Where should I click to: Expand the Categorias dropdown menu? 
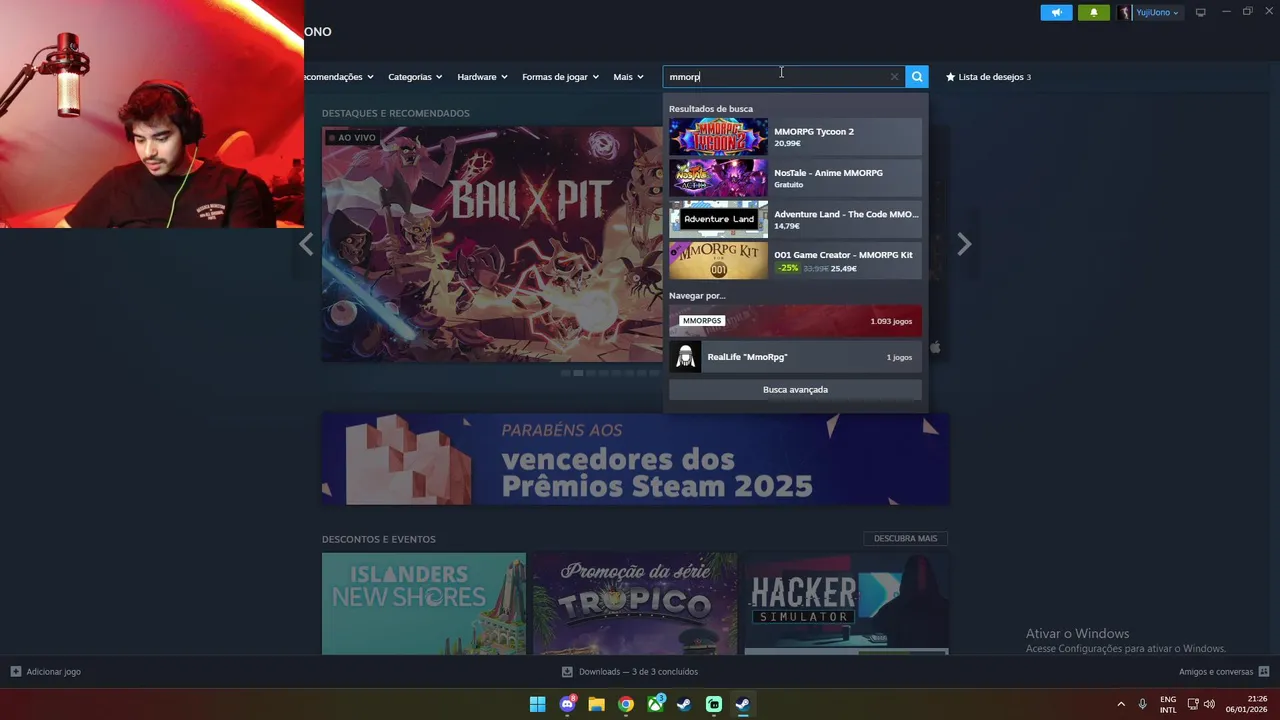pyautogui.click(x=415, y=77)
